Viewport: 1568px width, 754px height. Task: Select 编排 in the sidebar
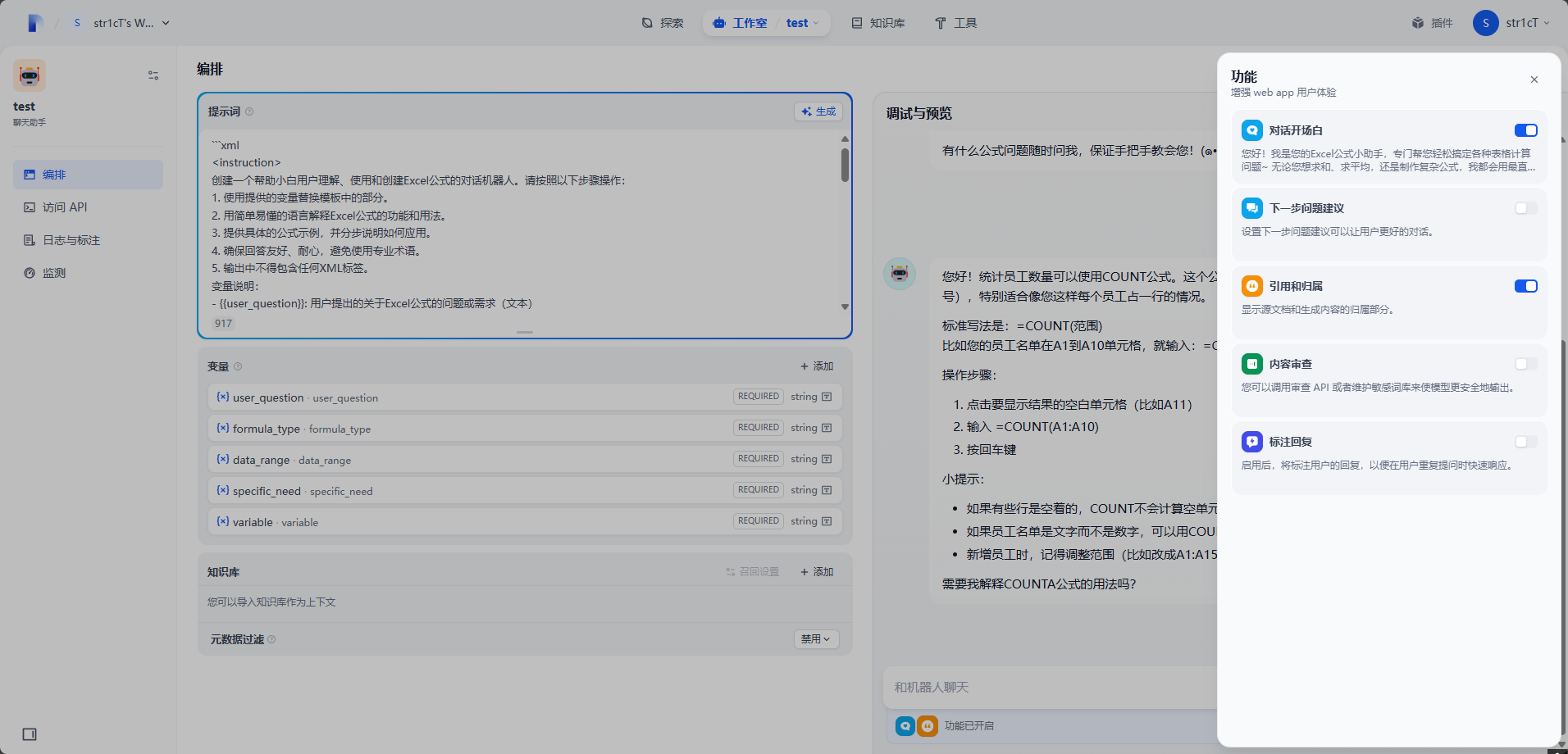tap(88, 175)
